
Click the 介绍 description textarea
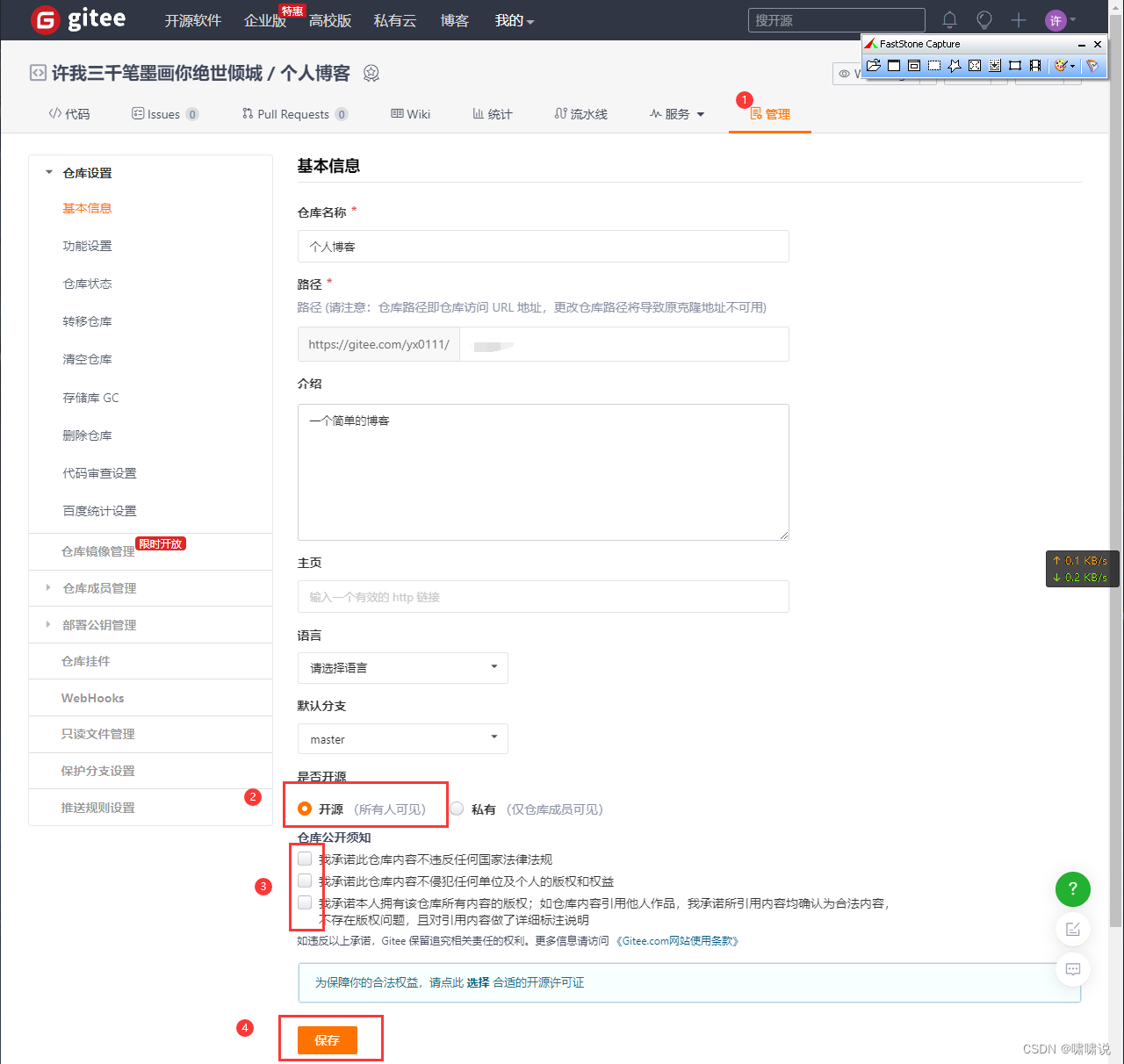pos(544,472)
